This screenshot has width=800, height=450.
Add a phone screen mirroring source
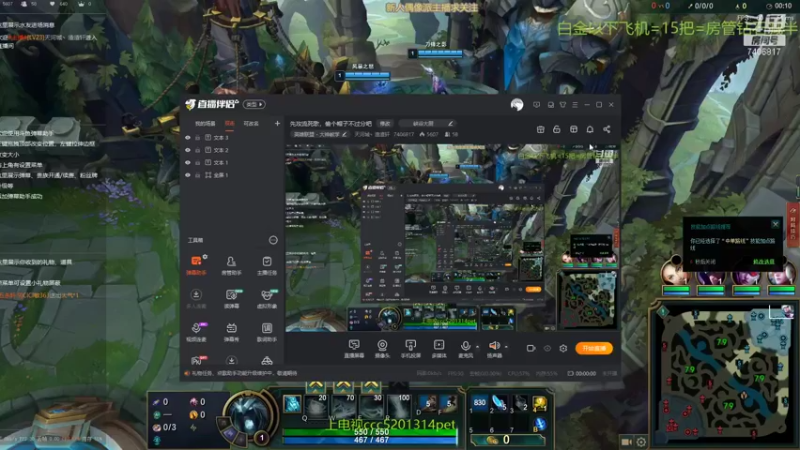[x=410, y=349]
